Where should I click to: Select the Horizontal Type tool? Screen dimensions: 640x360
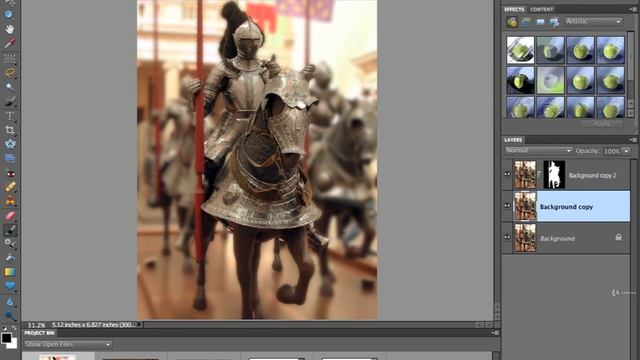pos(9,116)
